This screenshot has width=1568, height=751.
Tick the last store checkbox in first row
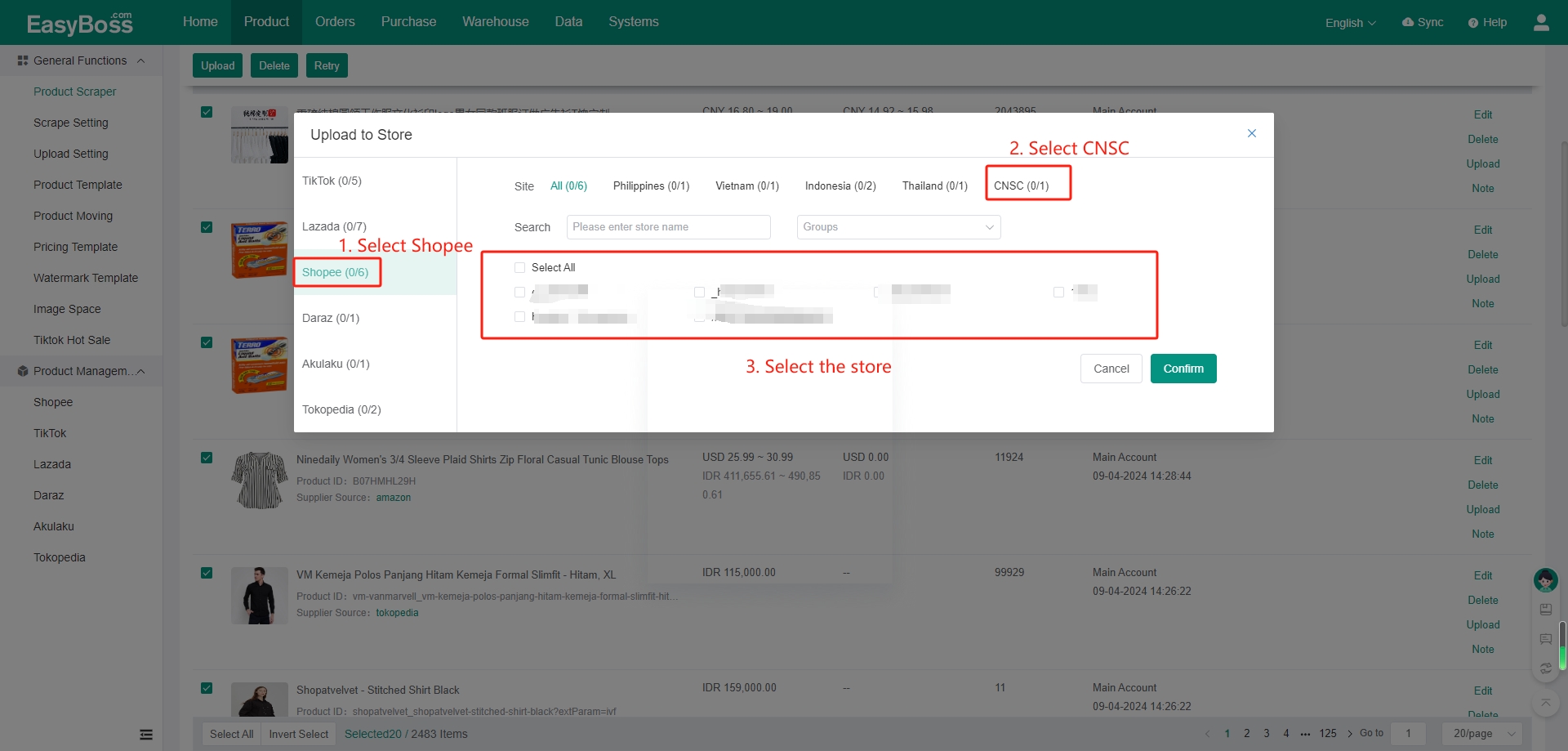point(1058,292)
